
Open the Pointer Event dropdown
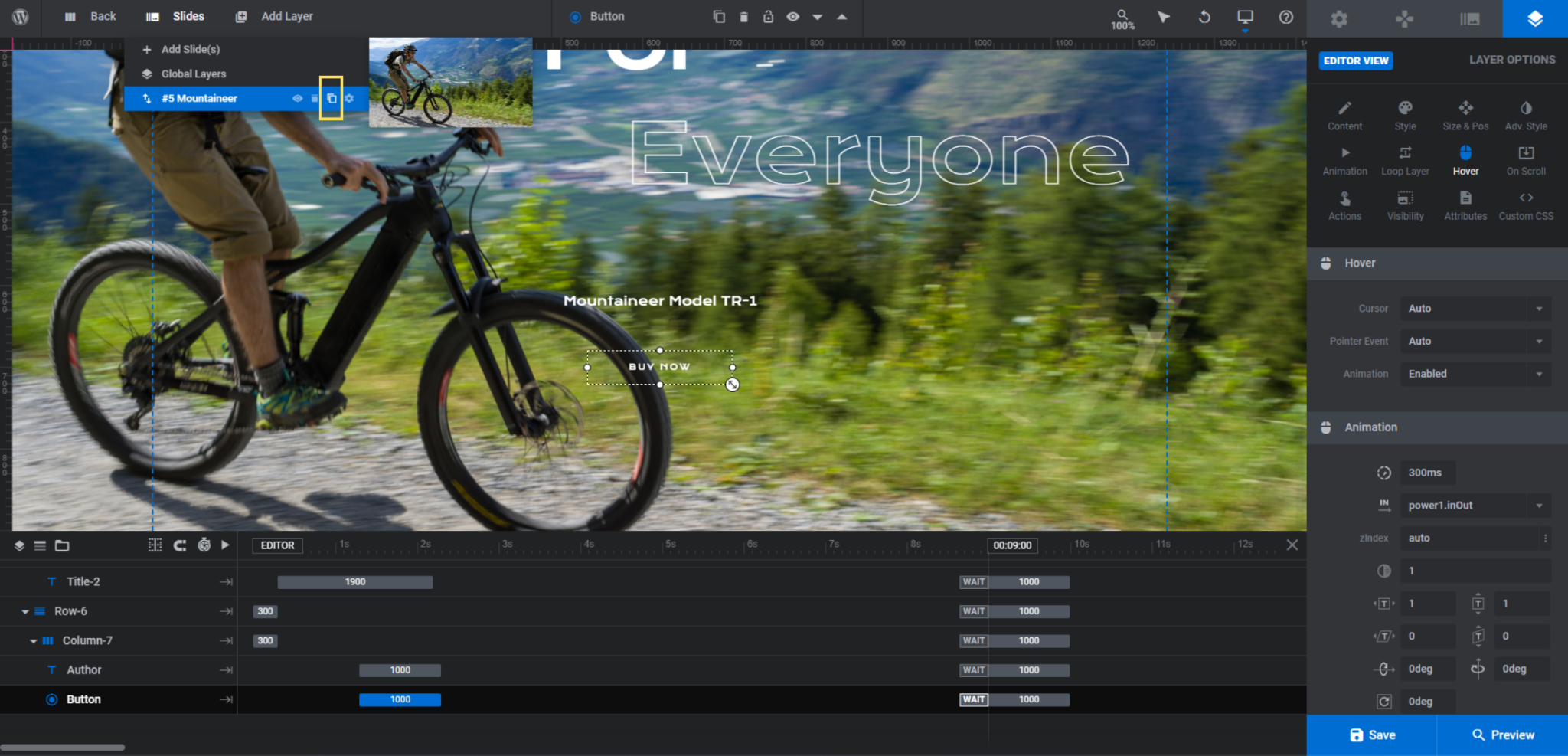1475,341
